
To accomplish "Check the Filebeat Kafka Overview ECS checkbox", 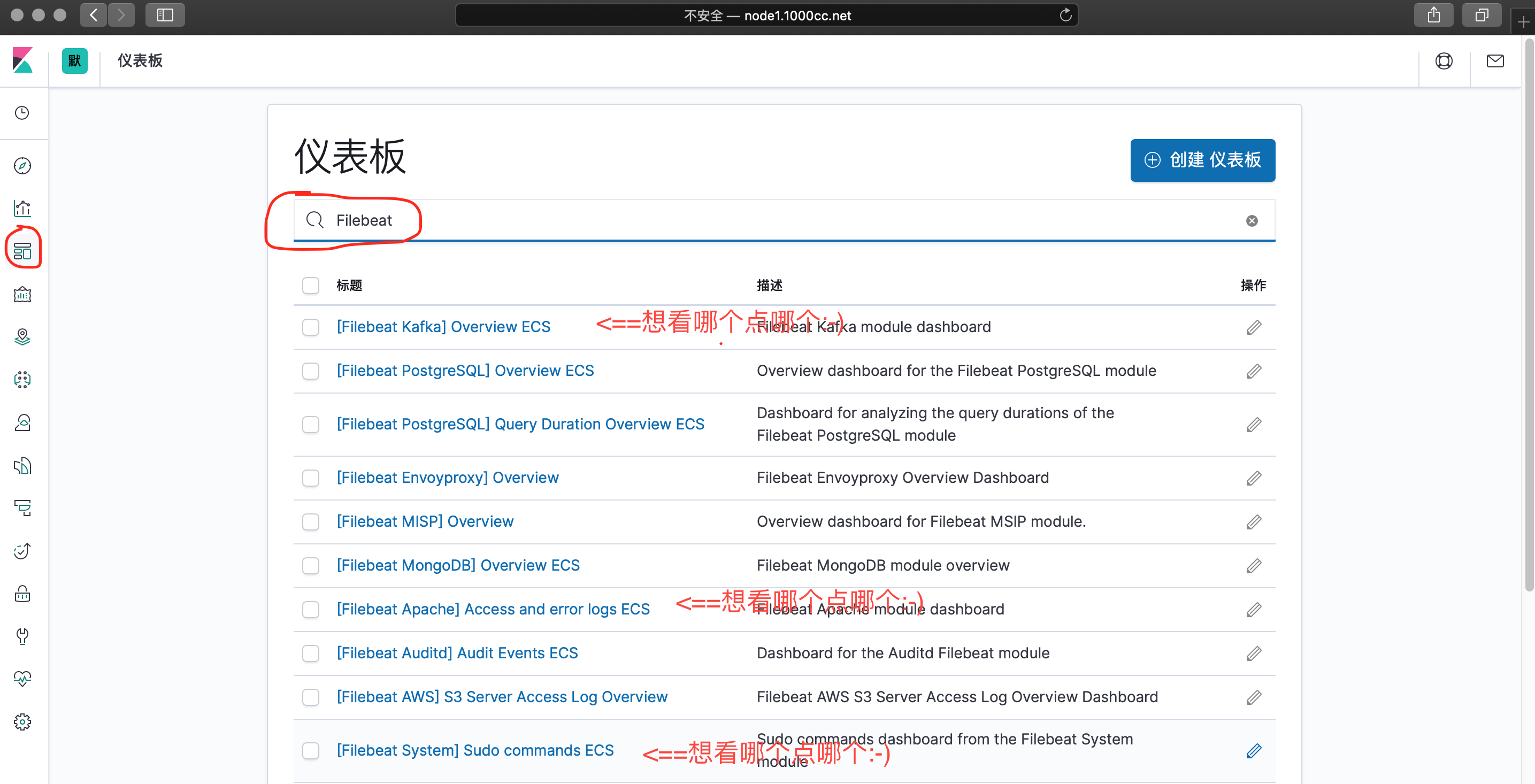I will tap(310, 327).
